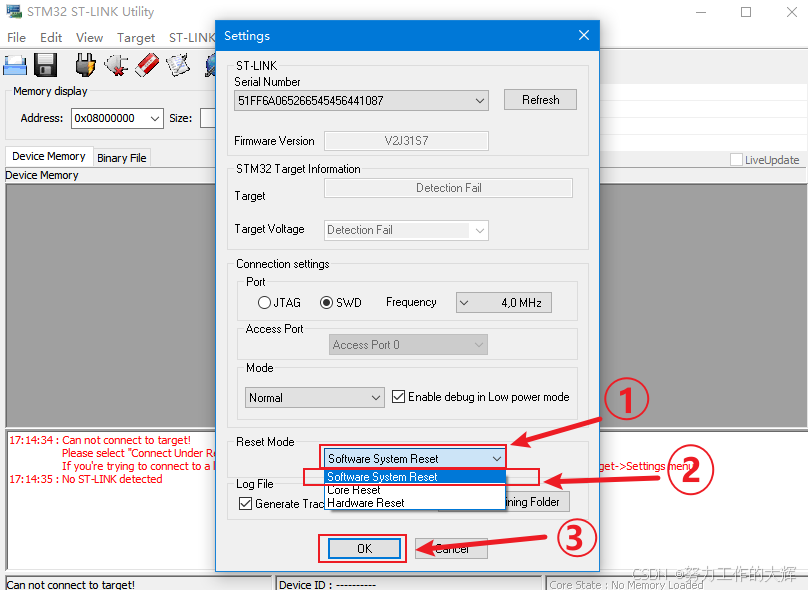Click the status bar 'Can not connect to target!' entry

click(x=138, y=584)
